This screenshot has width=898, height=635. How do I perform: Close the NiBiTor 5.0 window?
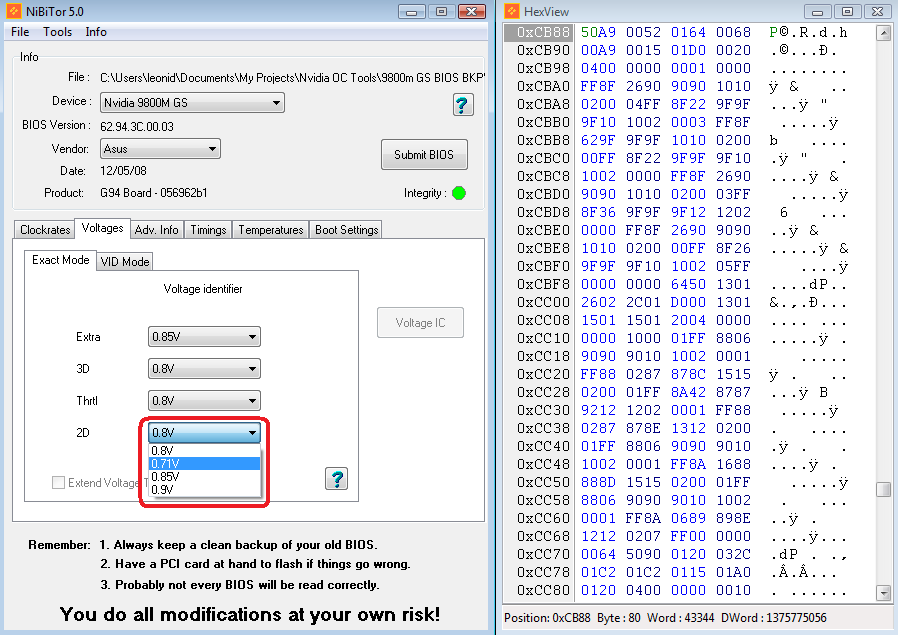point(472,11)
